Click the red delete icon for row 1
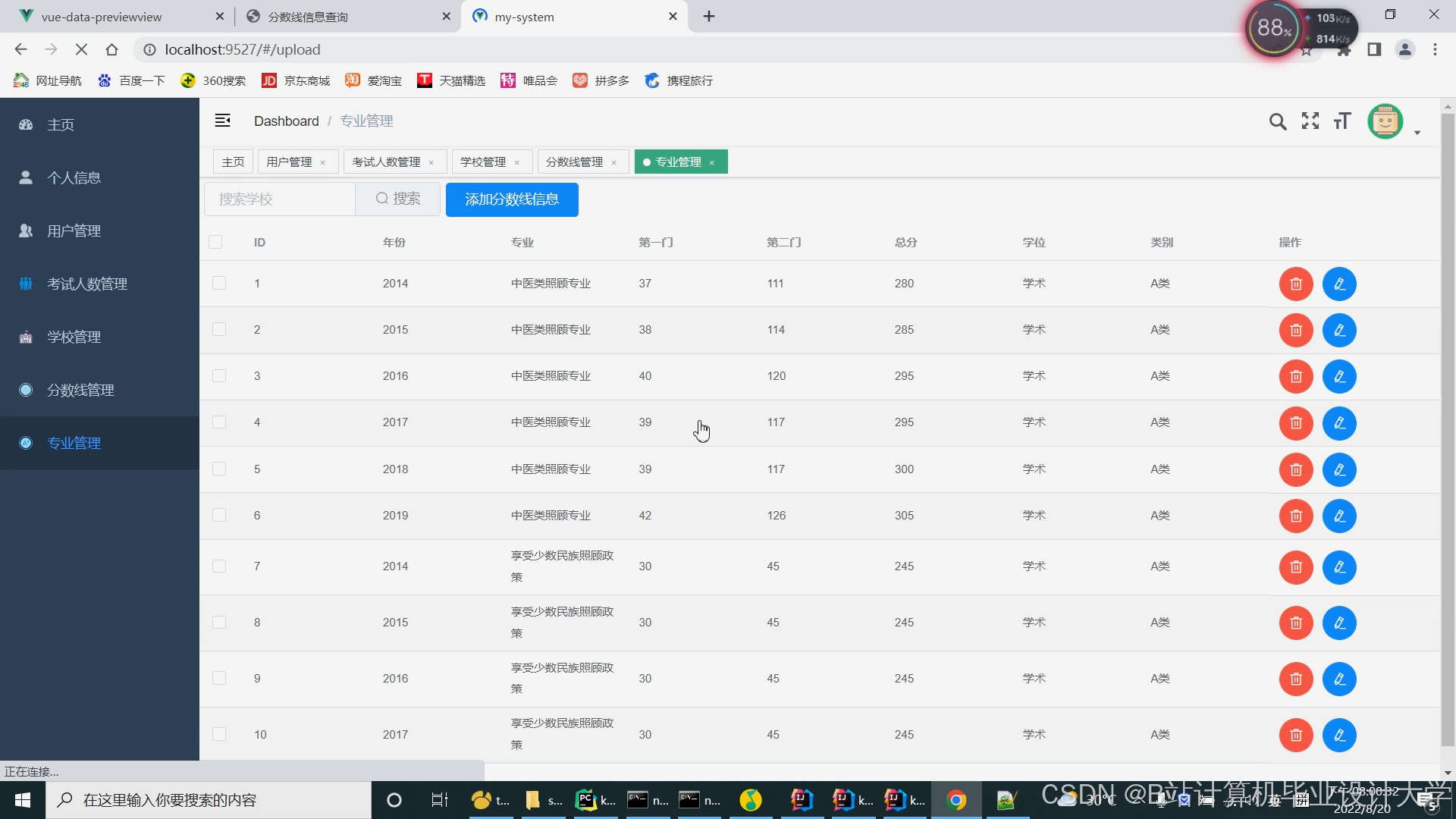Image resolution: width=1456 pixels, height=819 pixels. (x=1296, y=284)
